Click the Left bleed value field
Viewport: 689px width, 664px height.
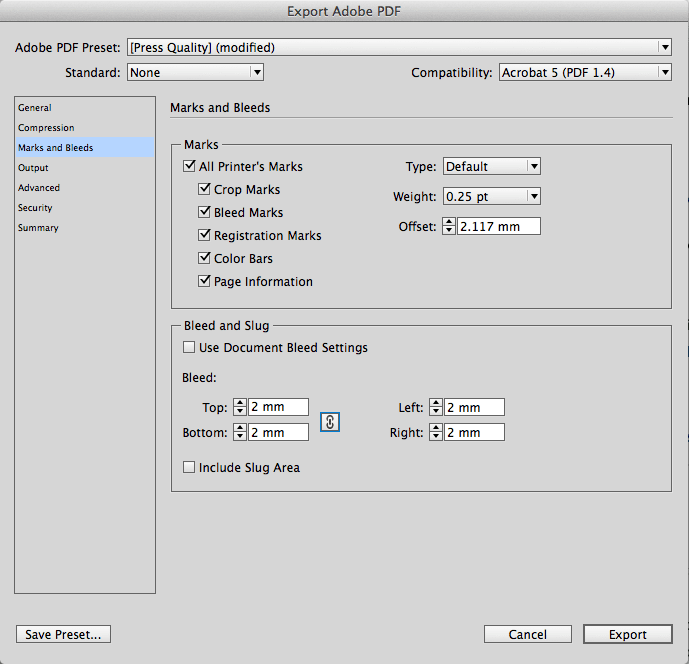point(475,407)
